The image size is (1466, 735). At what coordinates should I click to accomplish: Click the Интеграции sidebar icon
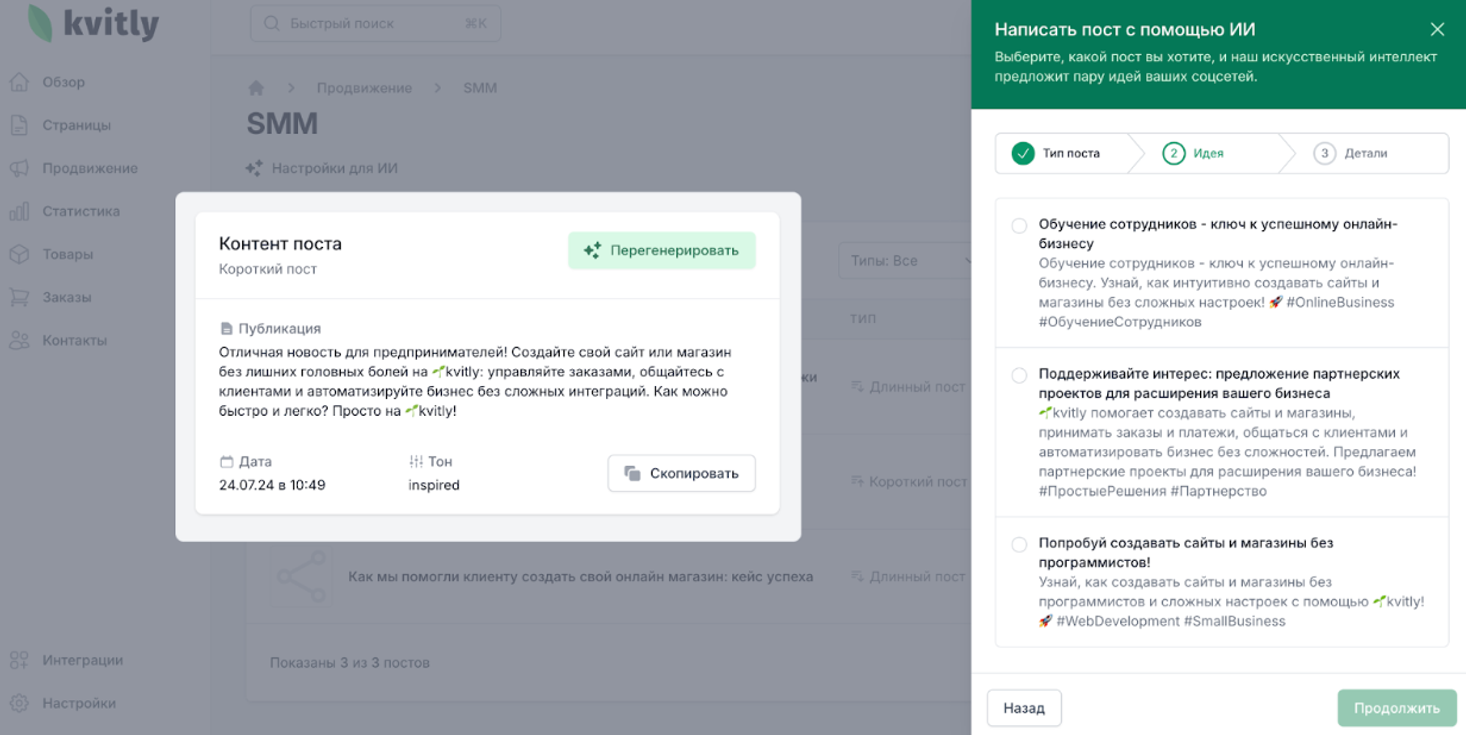19,660
